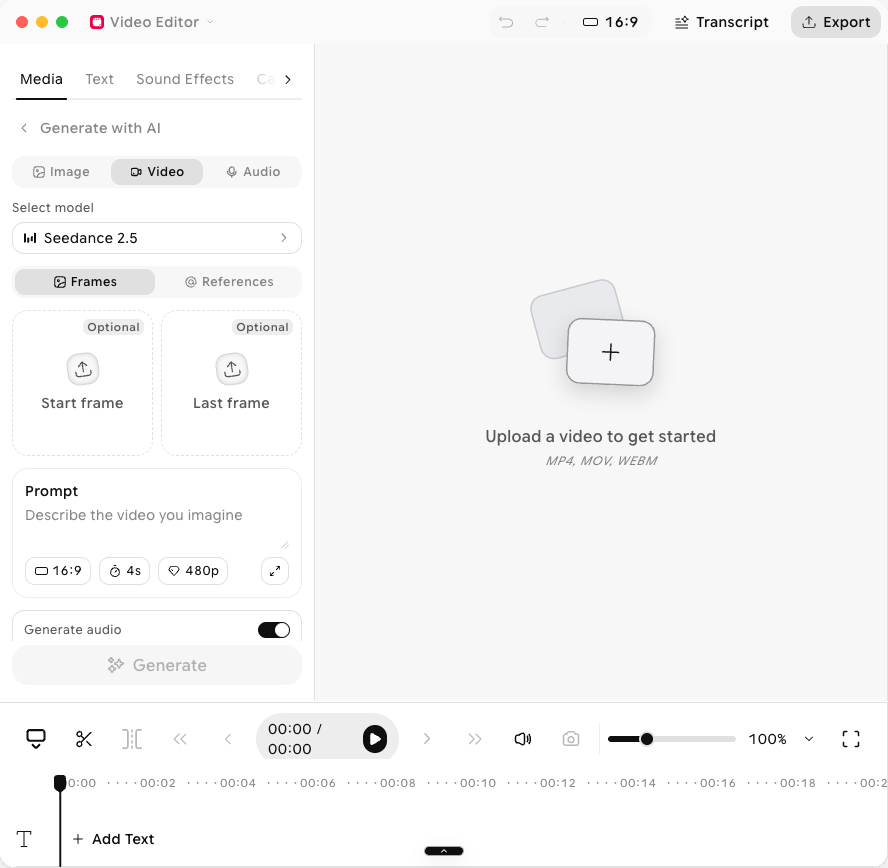888x868 pixels.
Task: Open the Transcript panel
Action: [x=722, y=22]
